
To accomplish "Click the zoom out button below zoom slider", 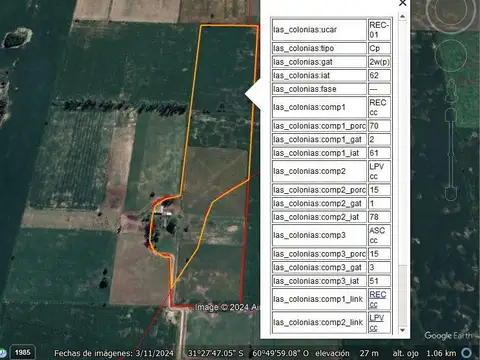I will [451, 194].
